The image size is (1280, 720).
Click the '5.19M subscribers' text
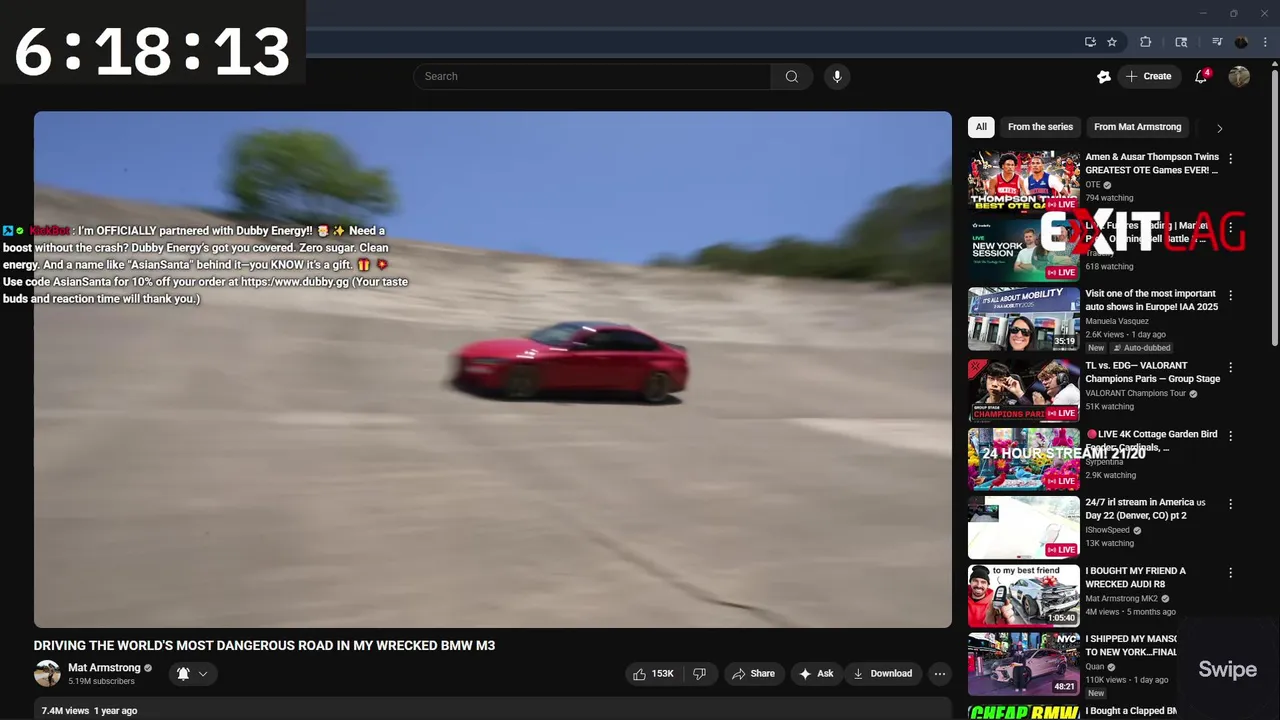[101, 682]
